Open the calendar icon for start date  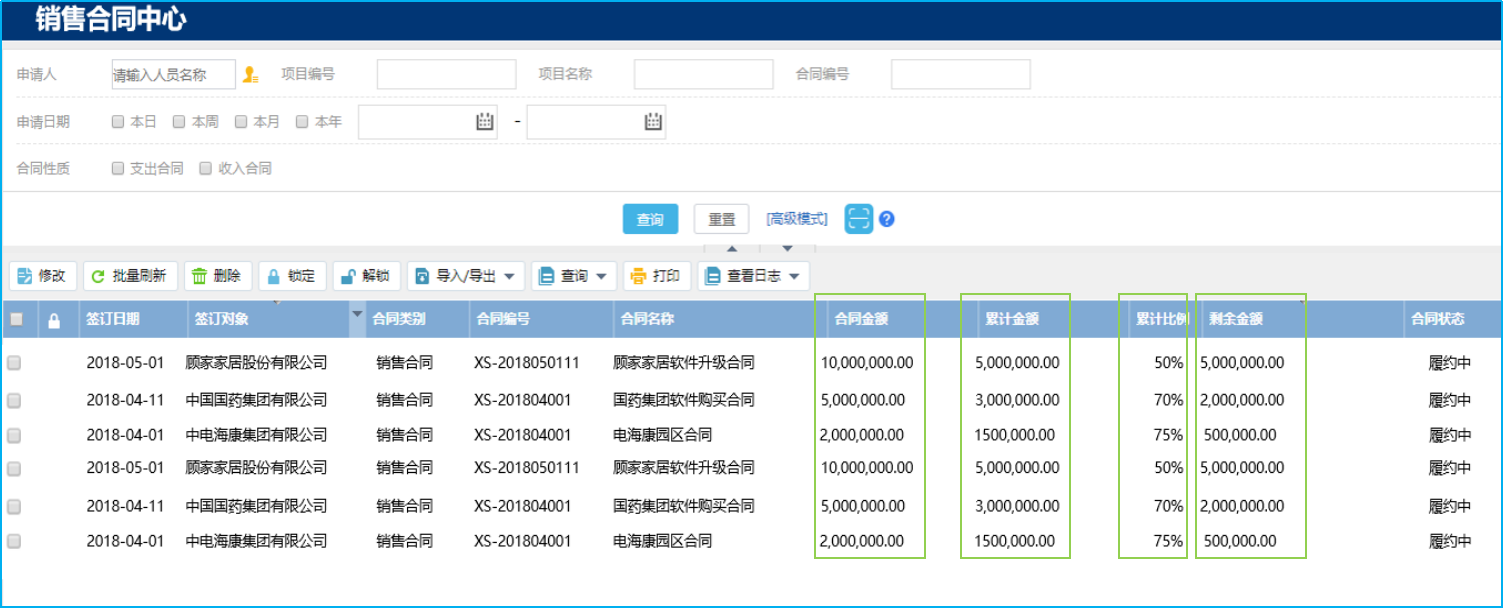tap(484, 121)
